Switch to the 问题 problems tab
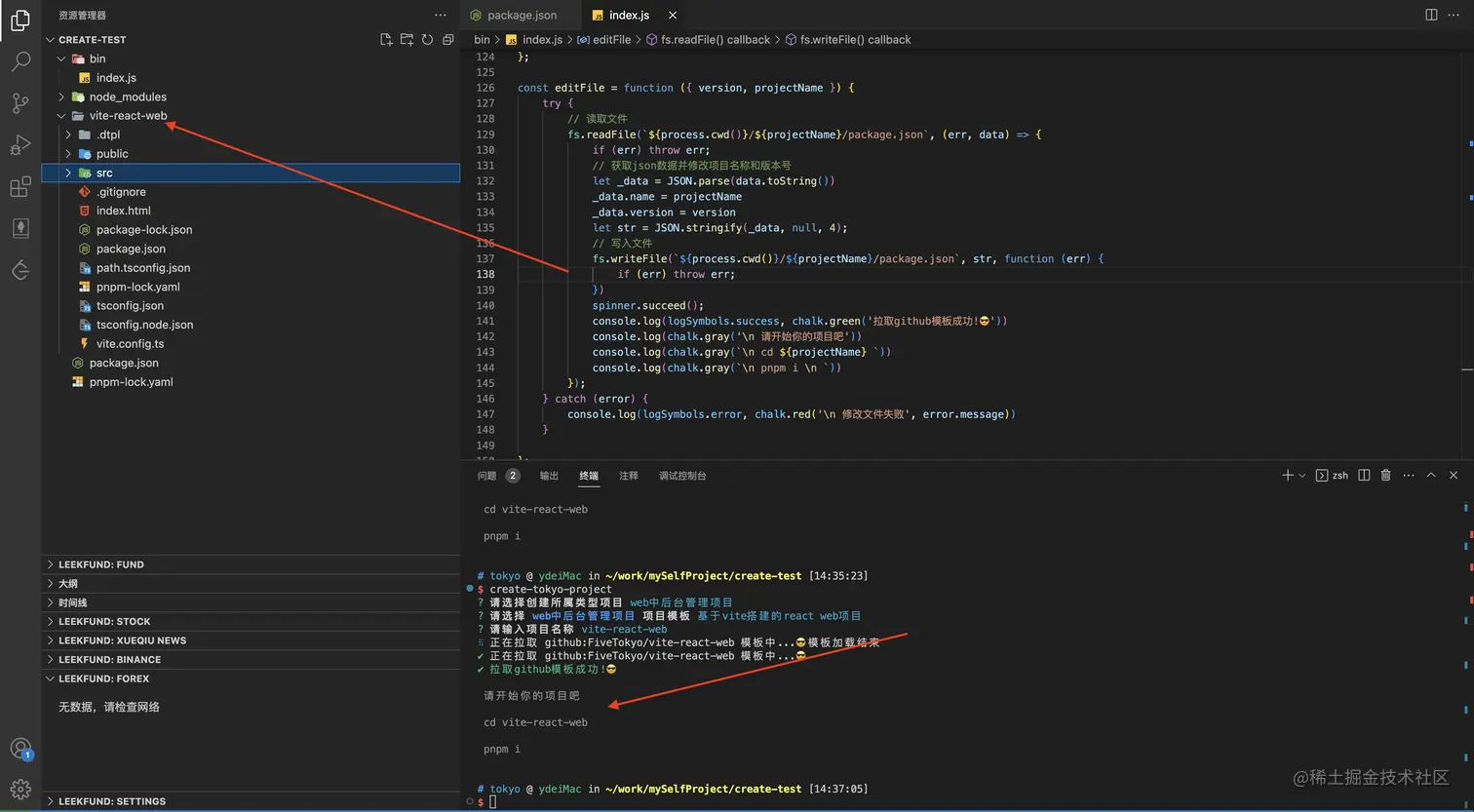Screen dimensions: 1474x812 pyautogui.click(x=498, y=476)
